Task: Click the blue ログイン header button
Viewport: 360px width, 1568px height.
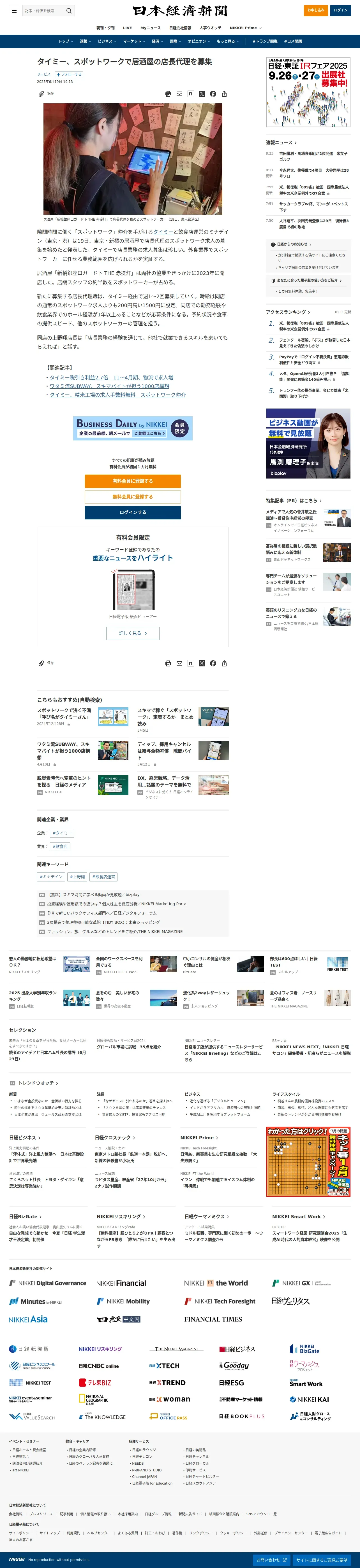Action: [340, 10]
